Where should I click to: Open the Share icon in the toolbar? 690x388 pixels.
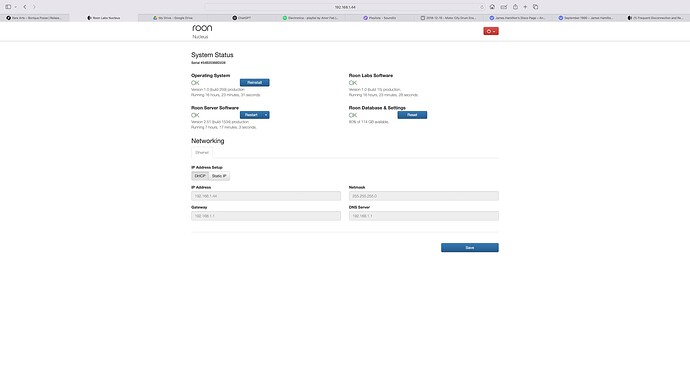tap(515, 7)
